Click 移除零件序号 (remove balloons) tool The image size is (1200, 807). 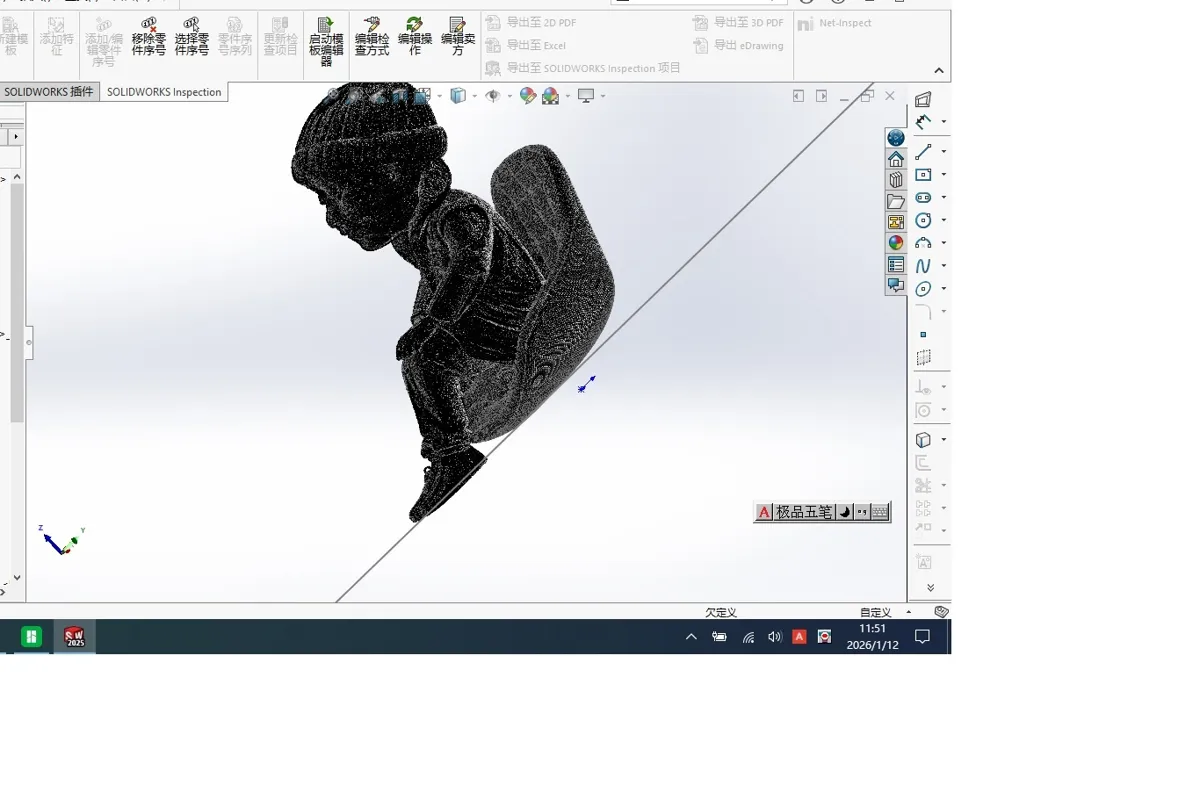148,36
